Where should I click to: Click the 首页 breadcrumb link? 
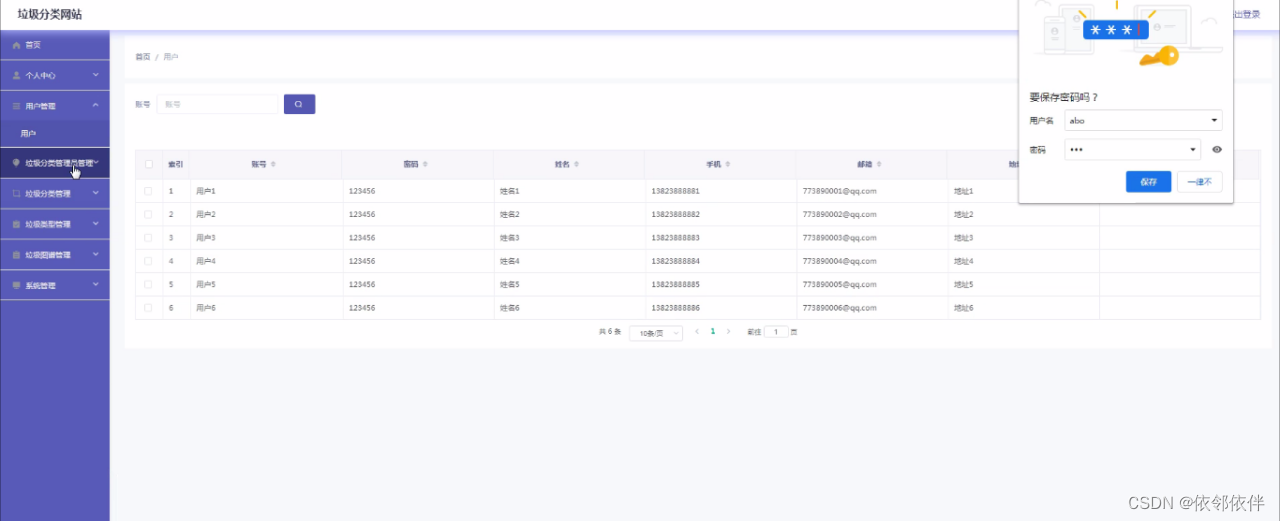(x=143, y=57)
